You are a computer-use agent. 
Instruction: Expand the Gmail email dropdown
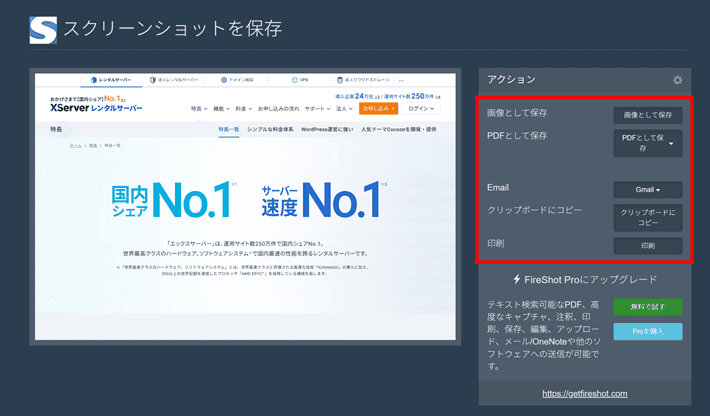648,190
